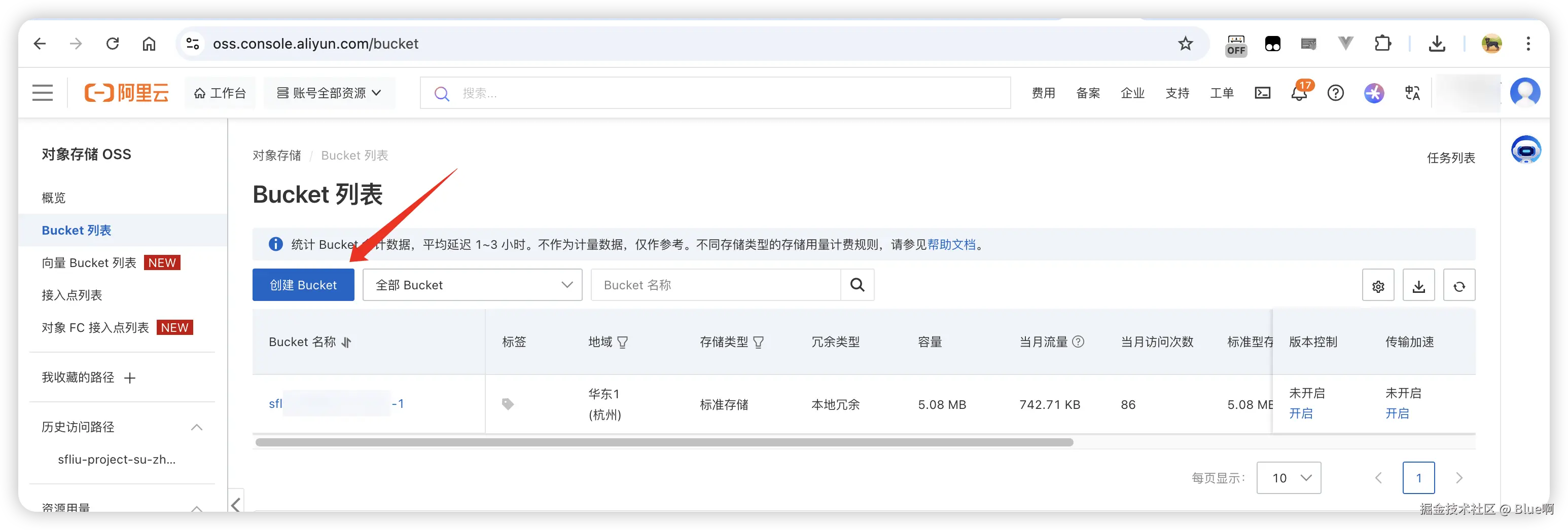
Task: Open 概览 in the sidebar
Action: 54,198
